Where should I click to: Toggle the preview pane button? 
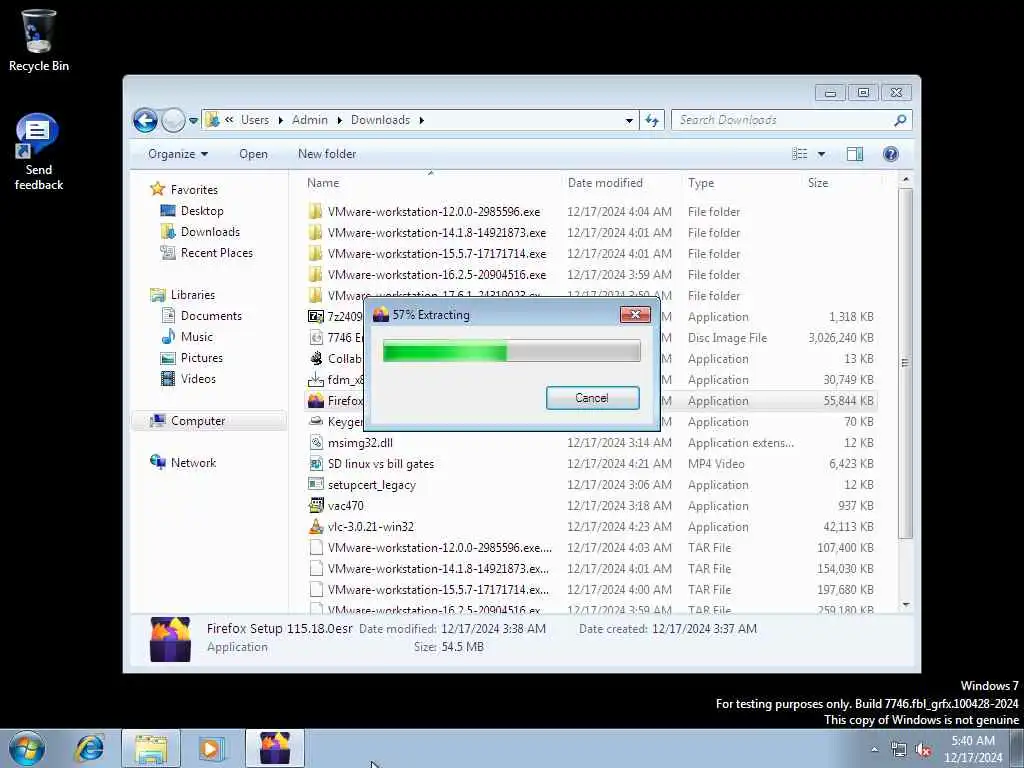click(x=855, y=154)
